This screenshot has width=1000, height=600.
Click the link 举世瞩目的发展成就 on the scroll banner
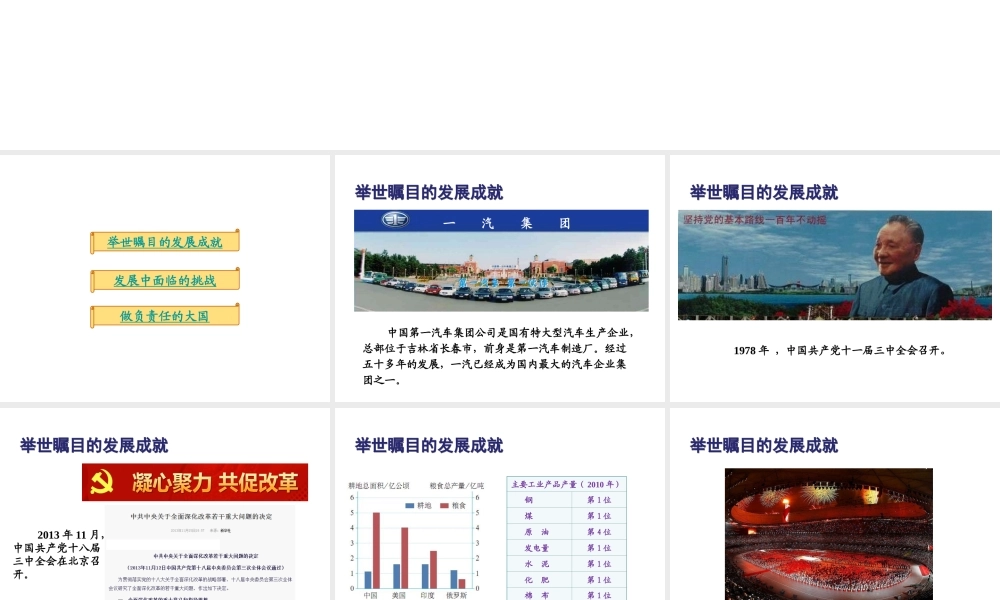tap(165, 242)
